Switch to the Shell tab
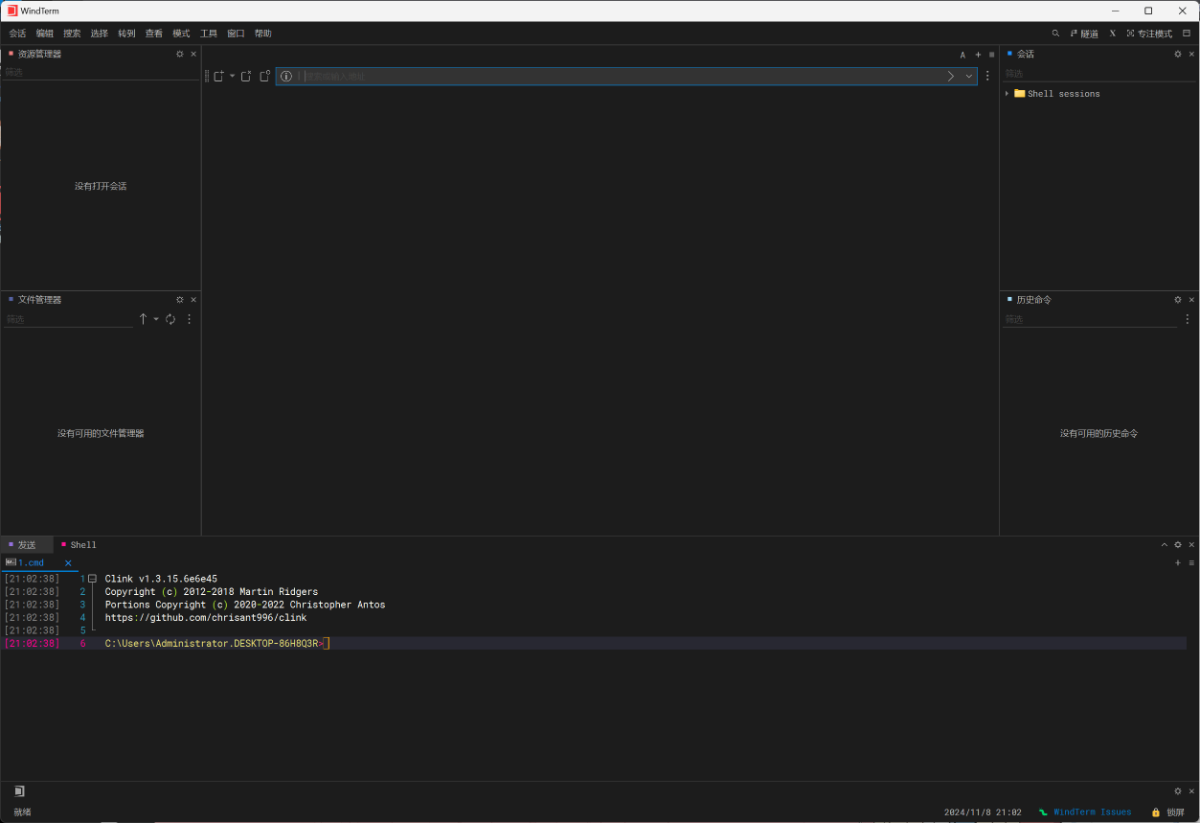This screenshot has height=823, width=1200. click(79, 545)
